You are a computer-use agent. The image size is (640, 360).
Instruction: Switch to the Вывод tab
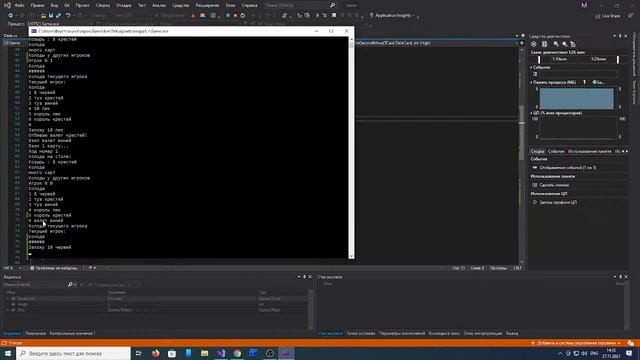512,333
